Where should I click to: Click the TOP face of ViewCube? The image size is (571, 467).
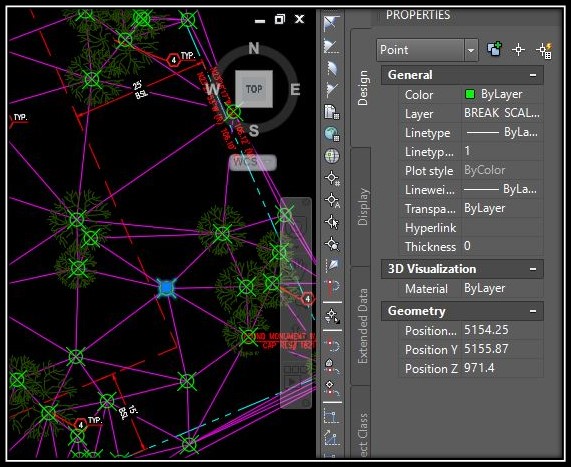click(254, 89)
